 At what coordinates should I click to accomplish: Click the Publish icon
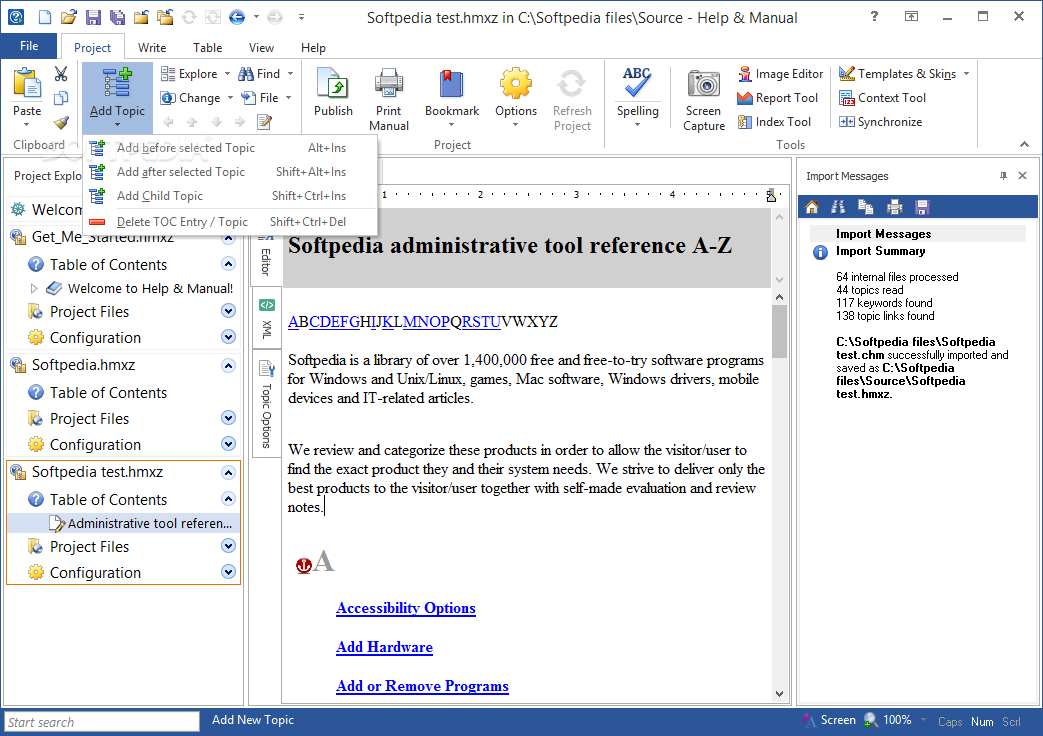coord(333,83)
